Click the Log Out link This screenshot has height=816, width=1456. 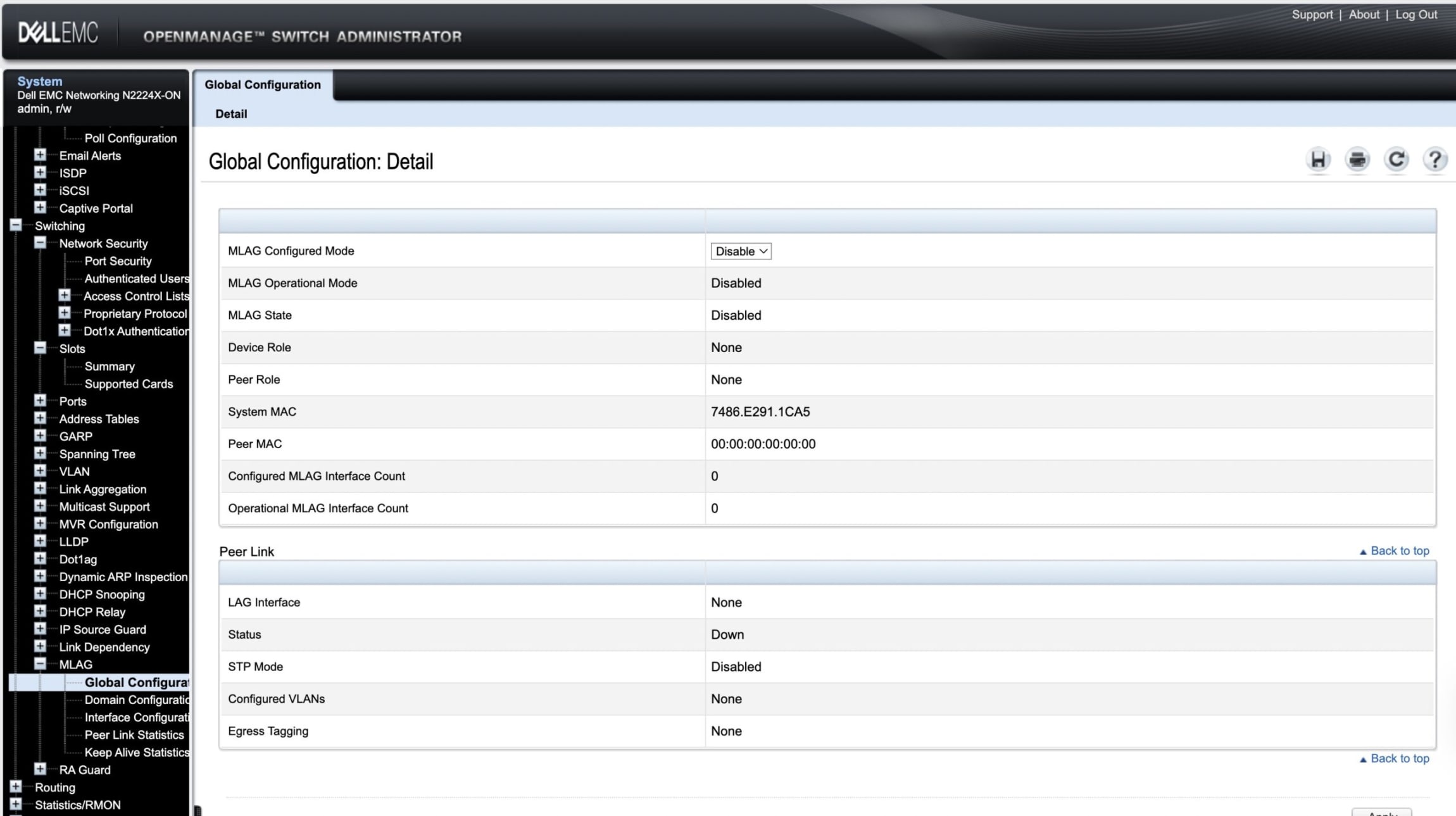pyautogui.click(x=1415, y=15)
